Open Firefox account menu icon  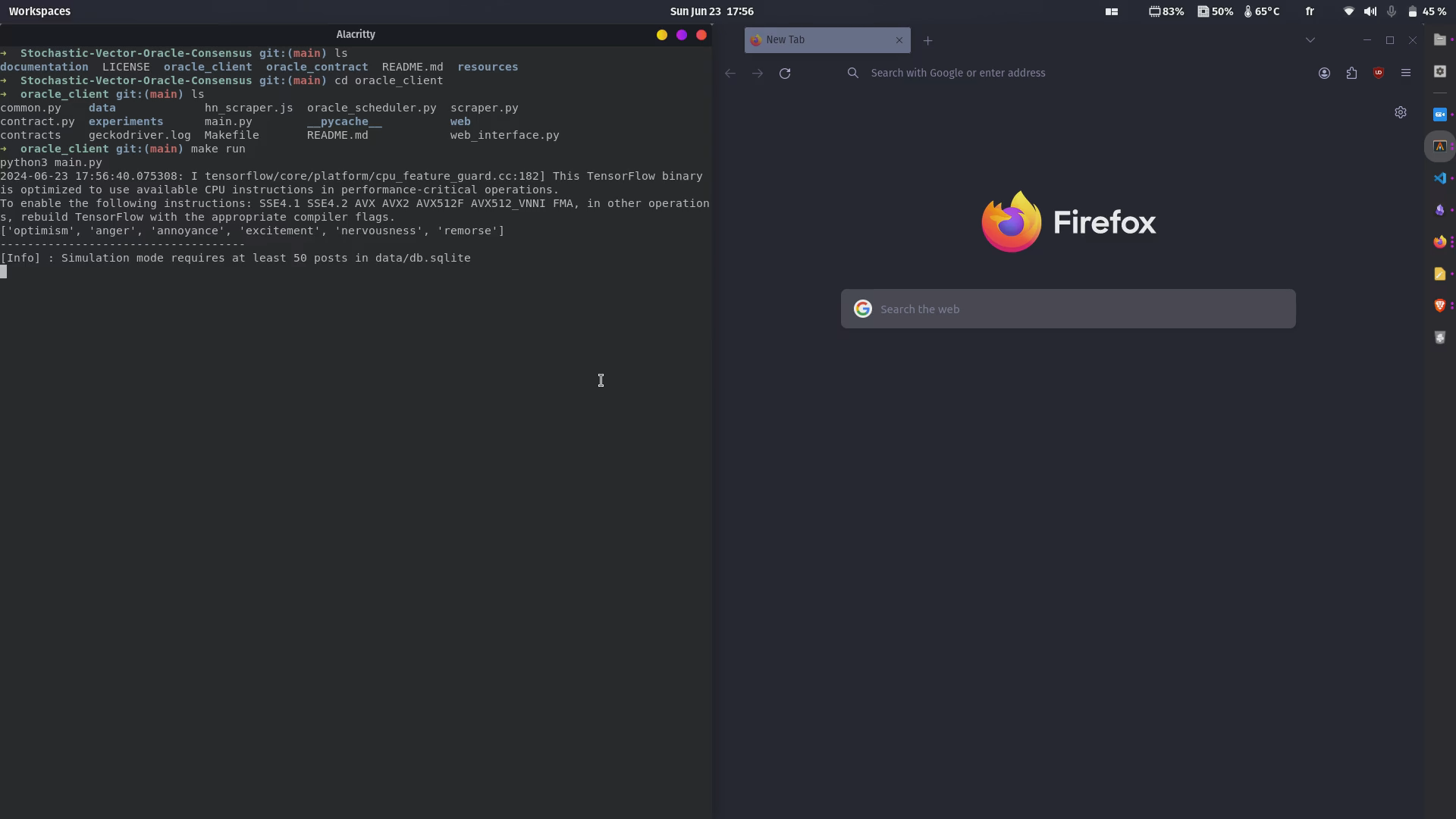click(x=1324, y=73)
